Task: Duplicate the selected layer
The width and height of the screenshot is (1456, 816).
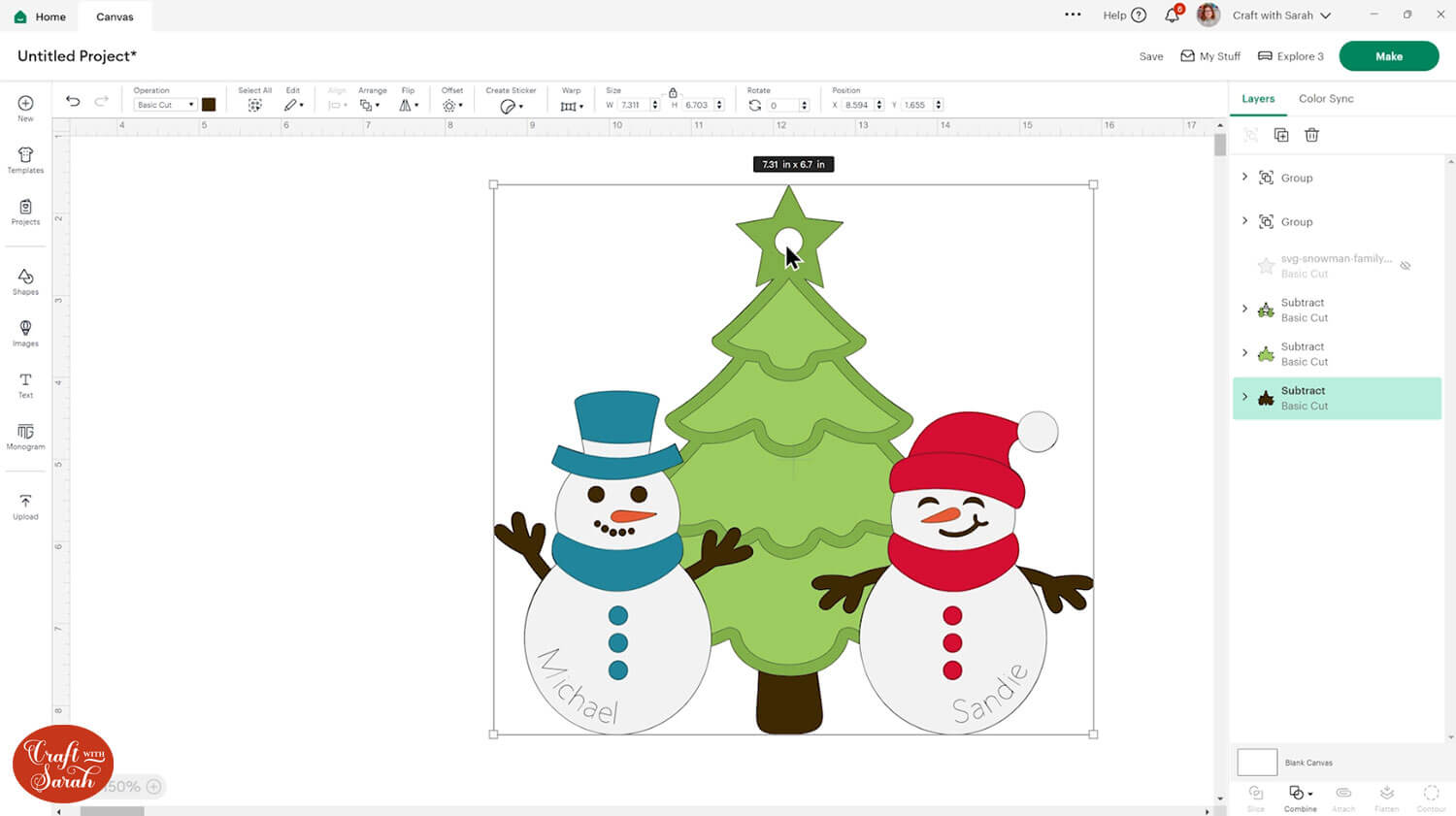Action: (x=1281, y=135)
